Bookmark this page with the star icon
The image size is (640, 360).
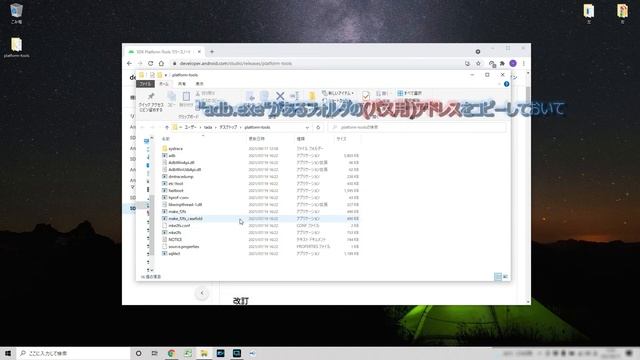click(x=478, y=64)
